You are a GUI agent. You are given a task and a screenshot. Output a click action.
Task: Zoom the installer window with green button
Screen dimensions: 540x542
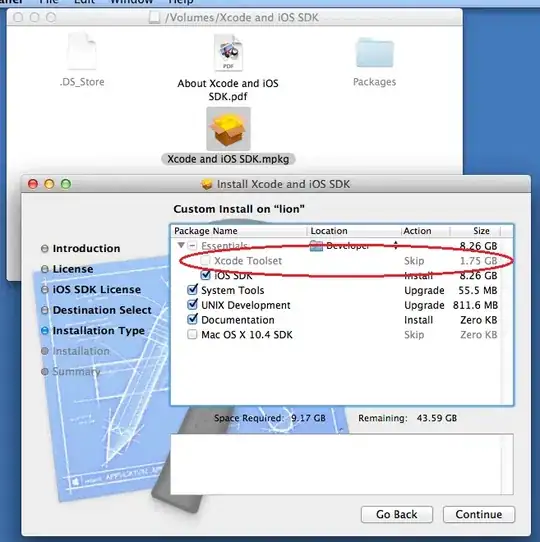pos(66,184)
